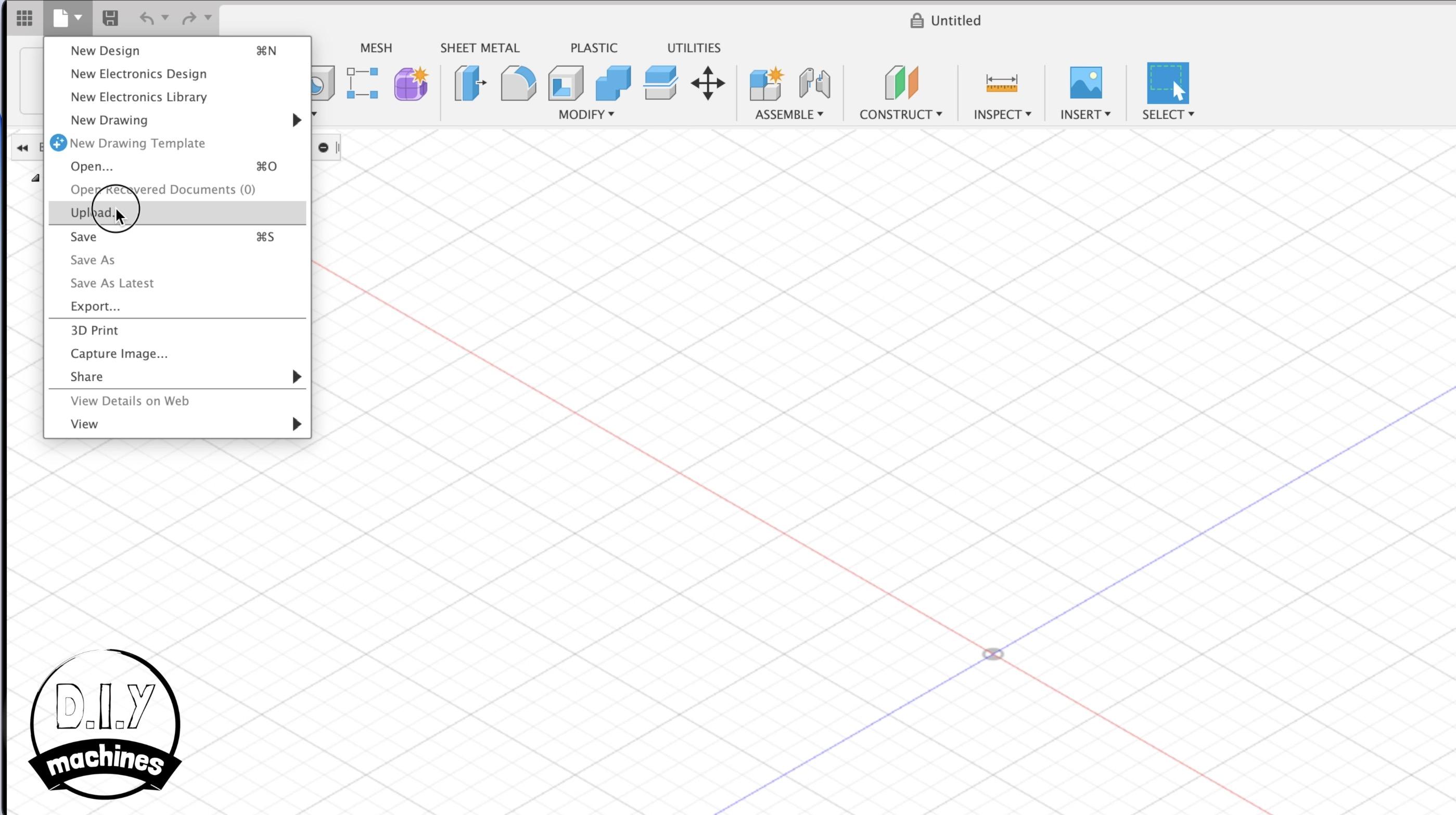1456x815 pixels.
Task: Open the application launcher grid
Action: tap(24, 18)
